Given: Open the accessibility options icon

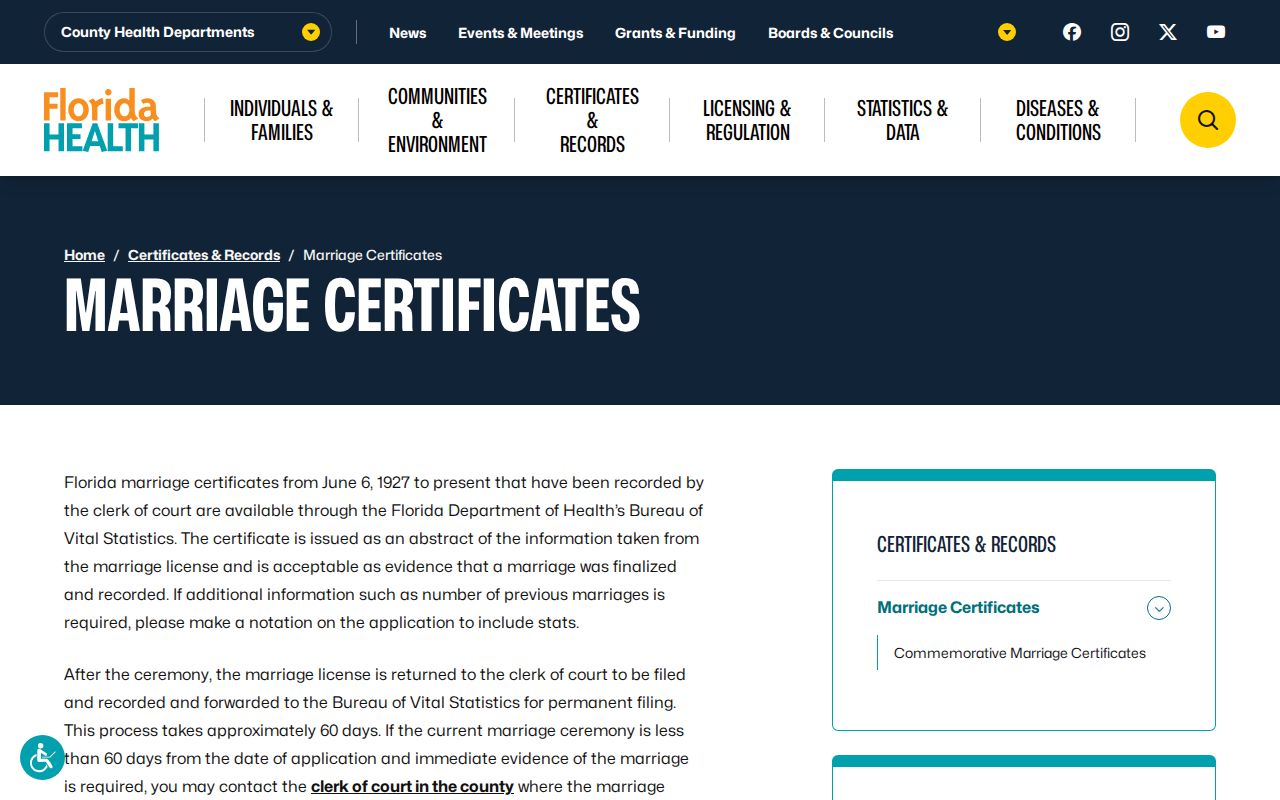Looking at the screenshot, I should pyautogui.click(x=42, y=758).
